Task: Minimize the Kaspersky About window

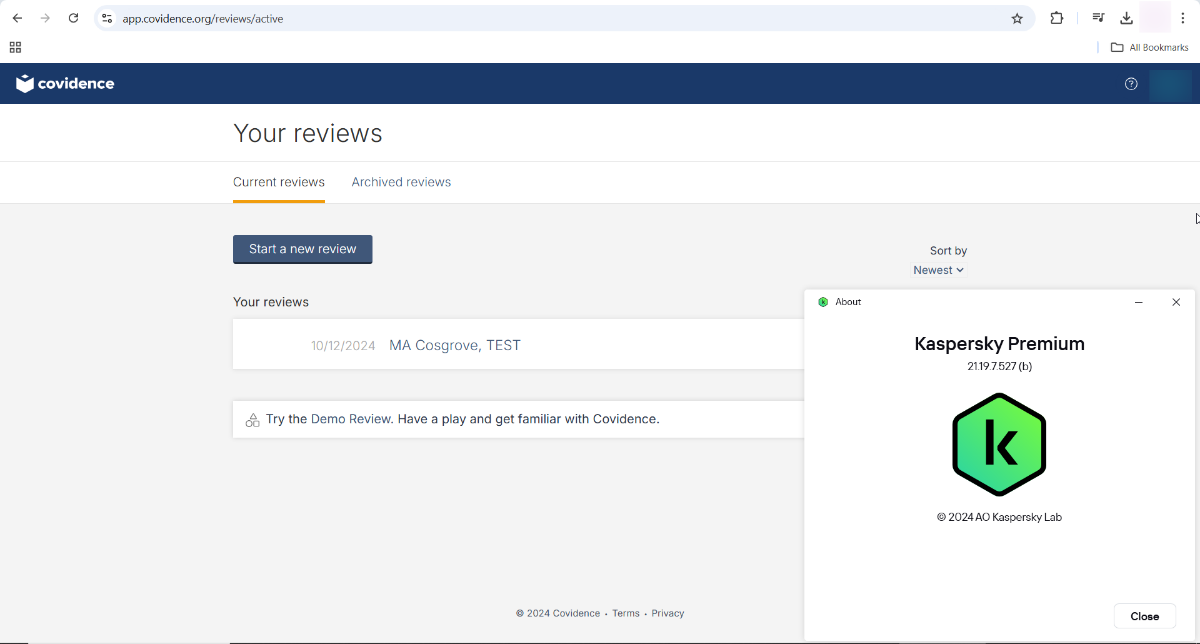Action: [x=1138, y=302]
